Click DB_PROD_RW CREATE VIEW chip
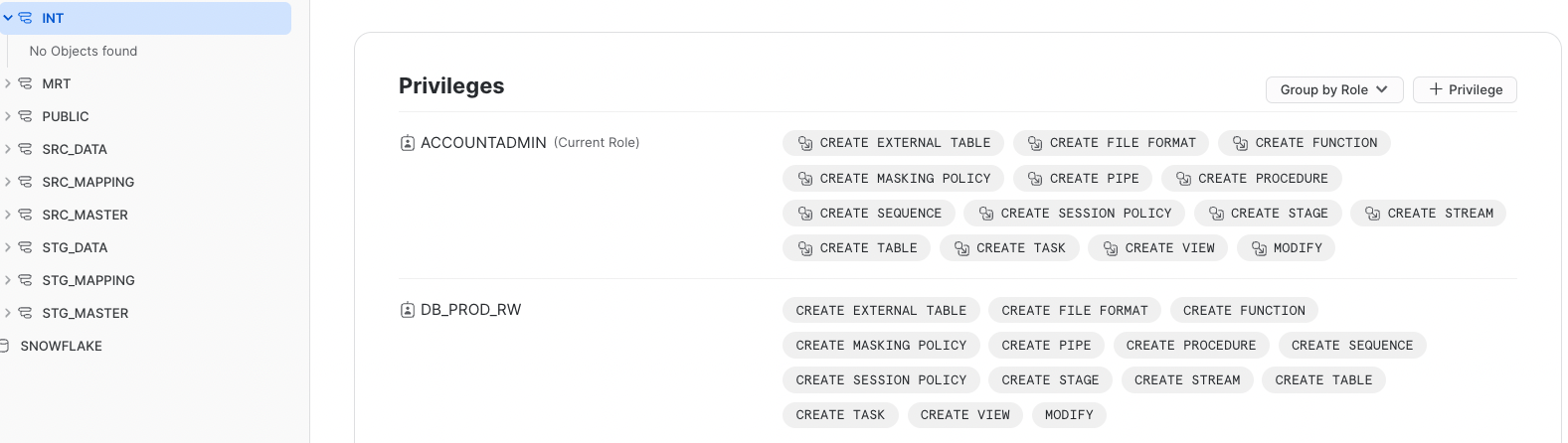Viewport: 1568px width, 443px height. point(964,415)
